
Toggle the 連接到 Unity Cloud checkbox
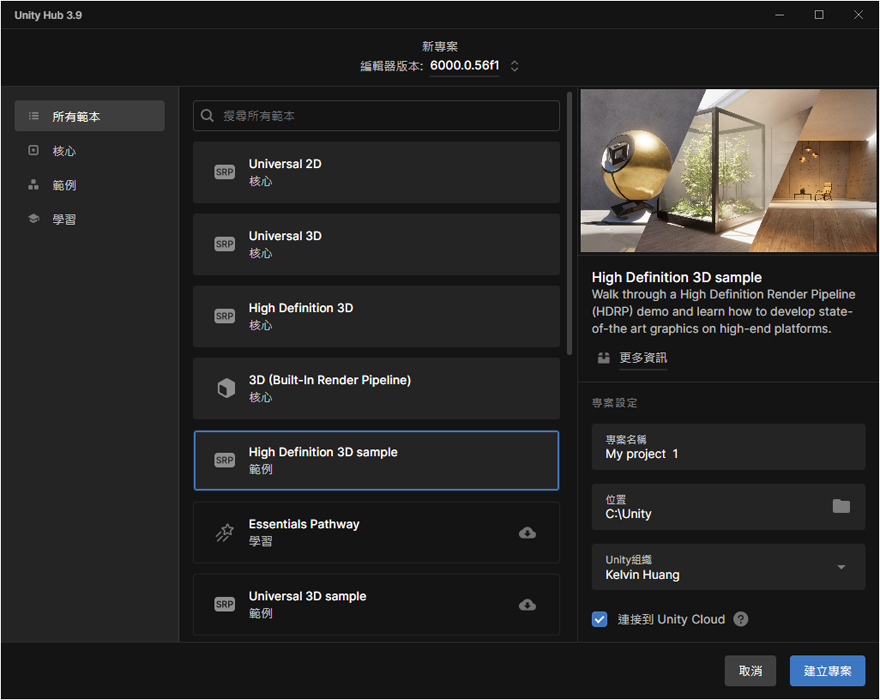pyautogui.click(x=600, y=619)
